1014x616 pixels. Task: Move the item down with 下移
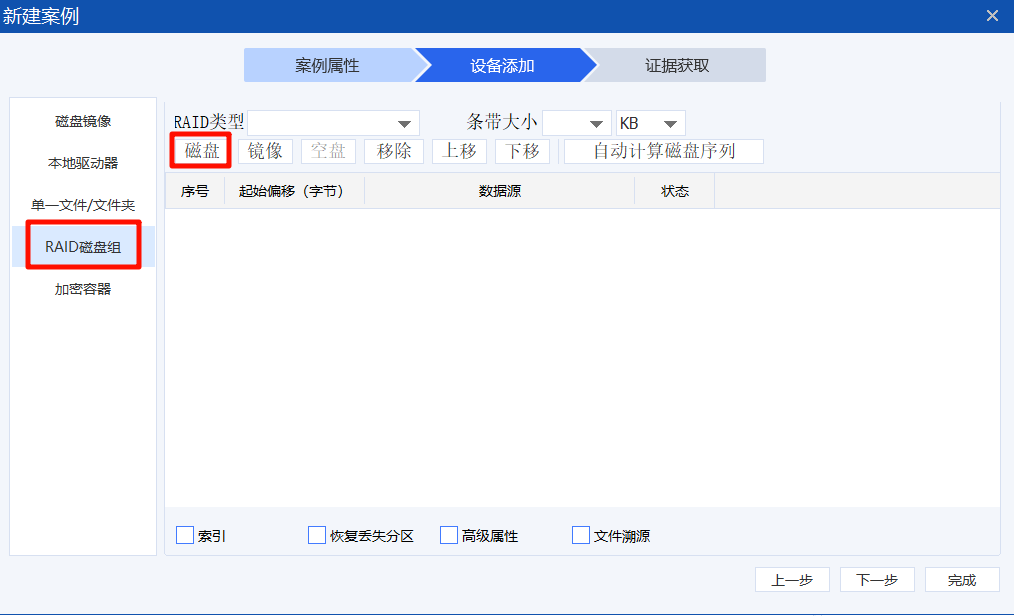point(522,151)
